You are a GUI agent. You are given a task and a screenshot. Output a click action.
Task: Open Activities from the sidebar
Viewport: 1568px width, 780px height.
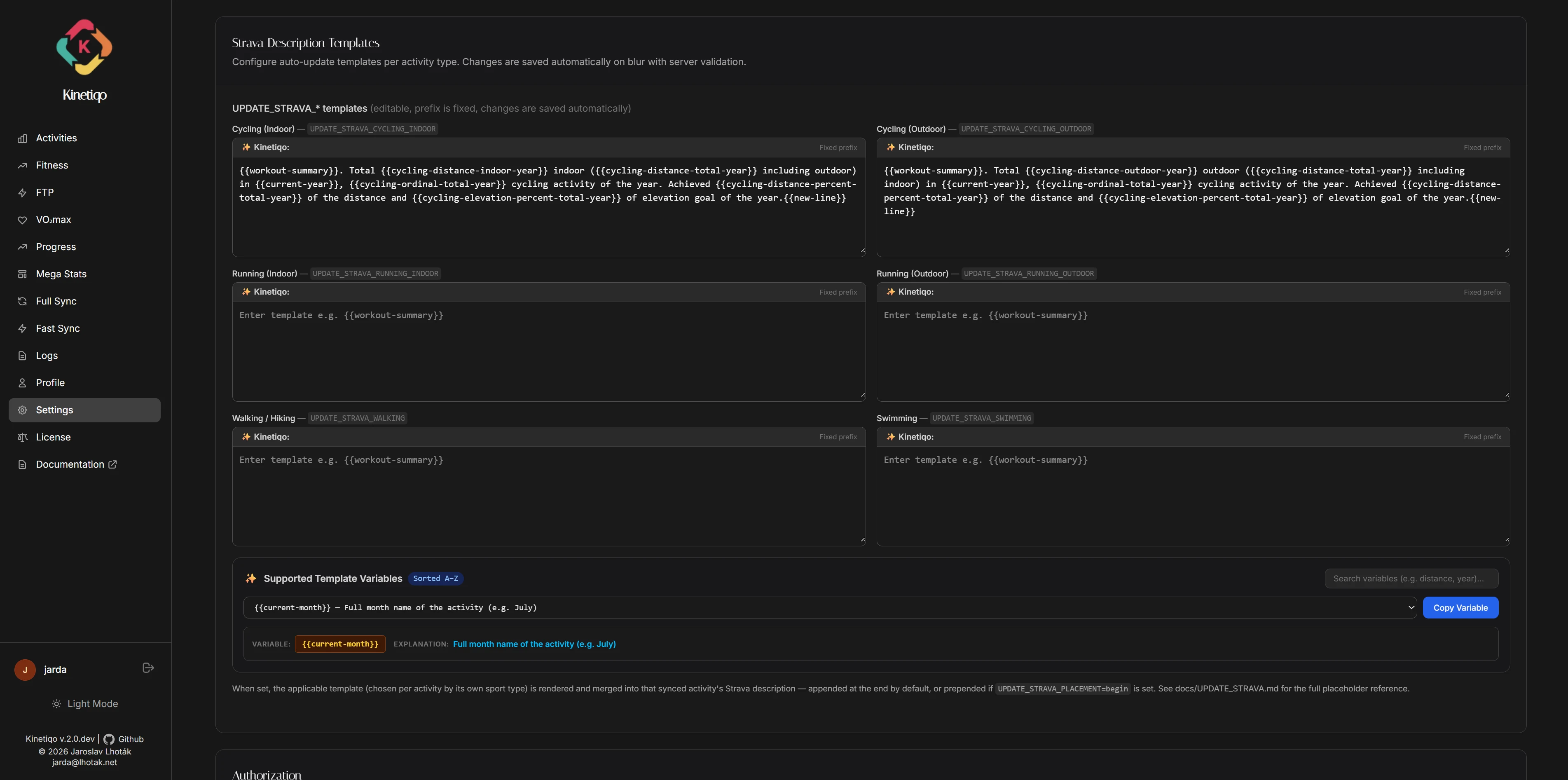tap(84, 138)
